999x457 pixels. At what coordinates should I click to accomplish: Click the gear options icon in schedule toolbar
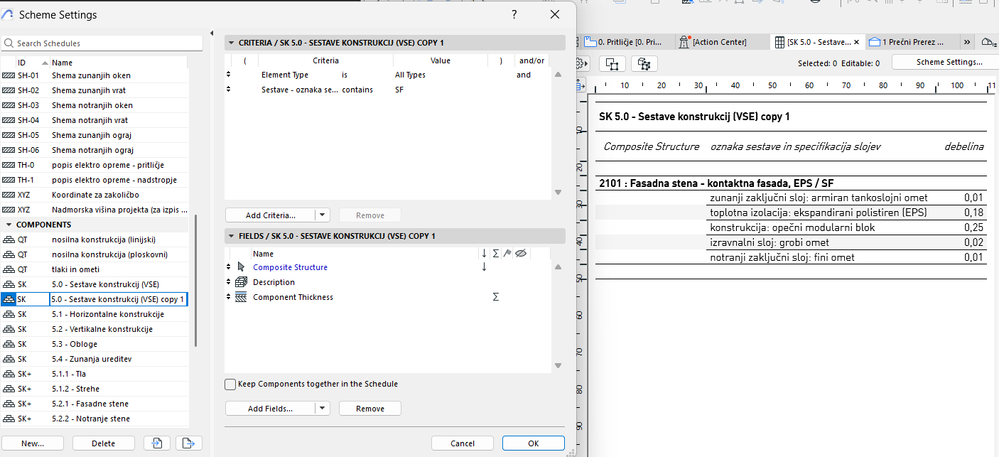[x=580, y=64]
